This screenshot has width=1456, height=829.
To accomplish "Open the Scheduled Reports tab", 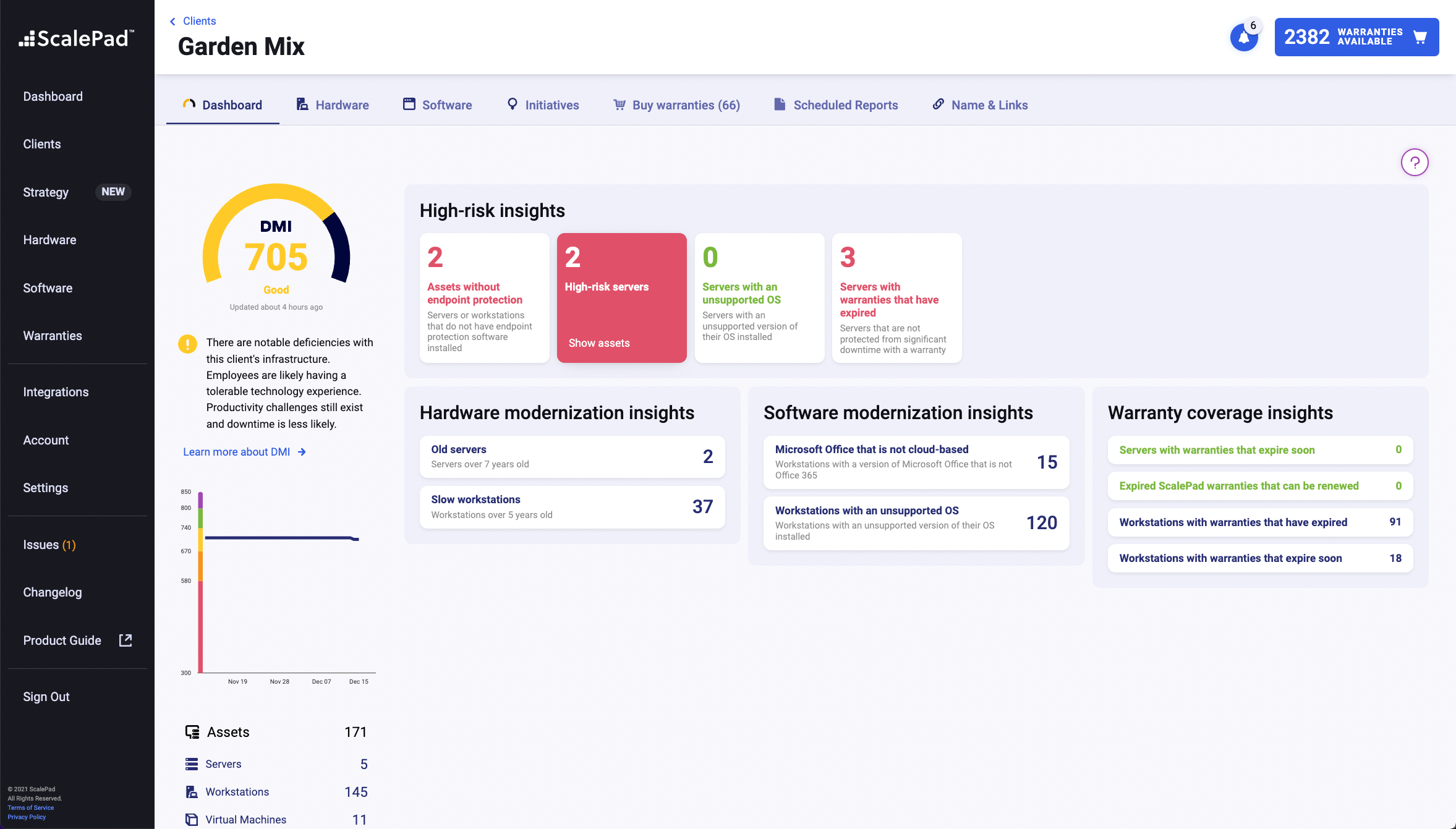I will point(837,105).
